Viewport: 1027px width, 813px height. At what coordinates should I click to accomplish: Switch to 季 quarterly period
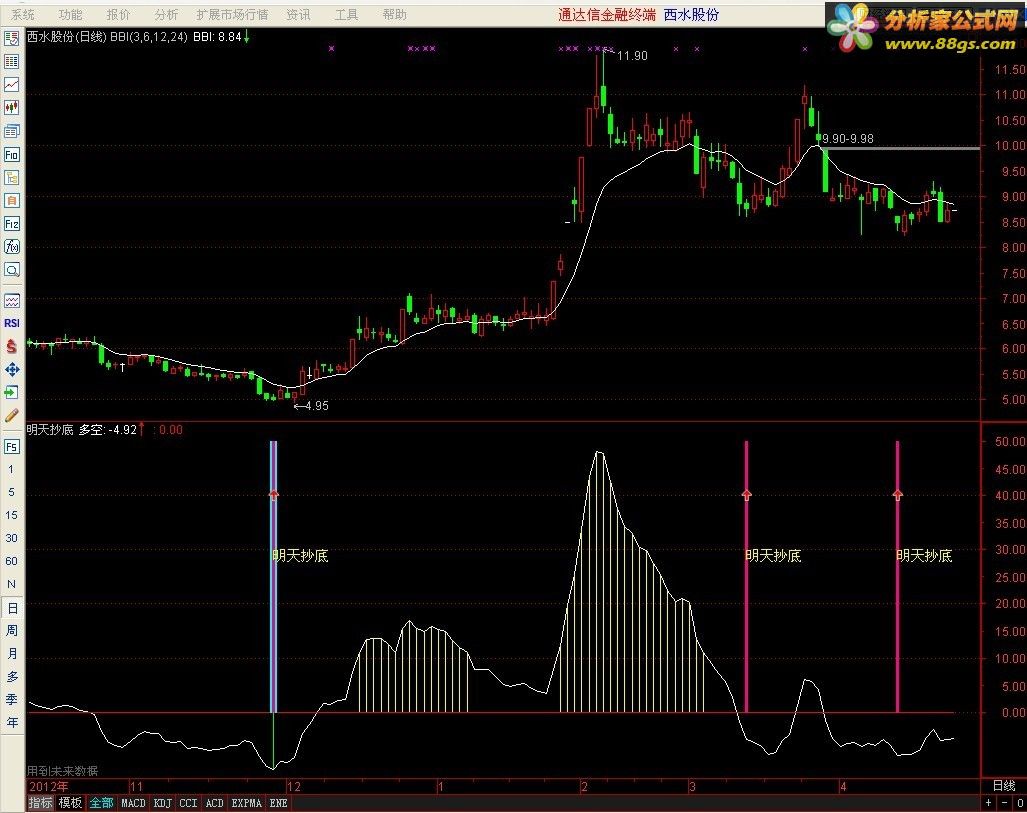tap(12, 699)
